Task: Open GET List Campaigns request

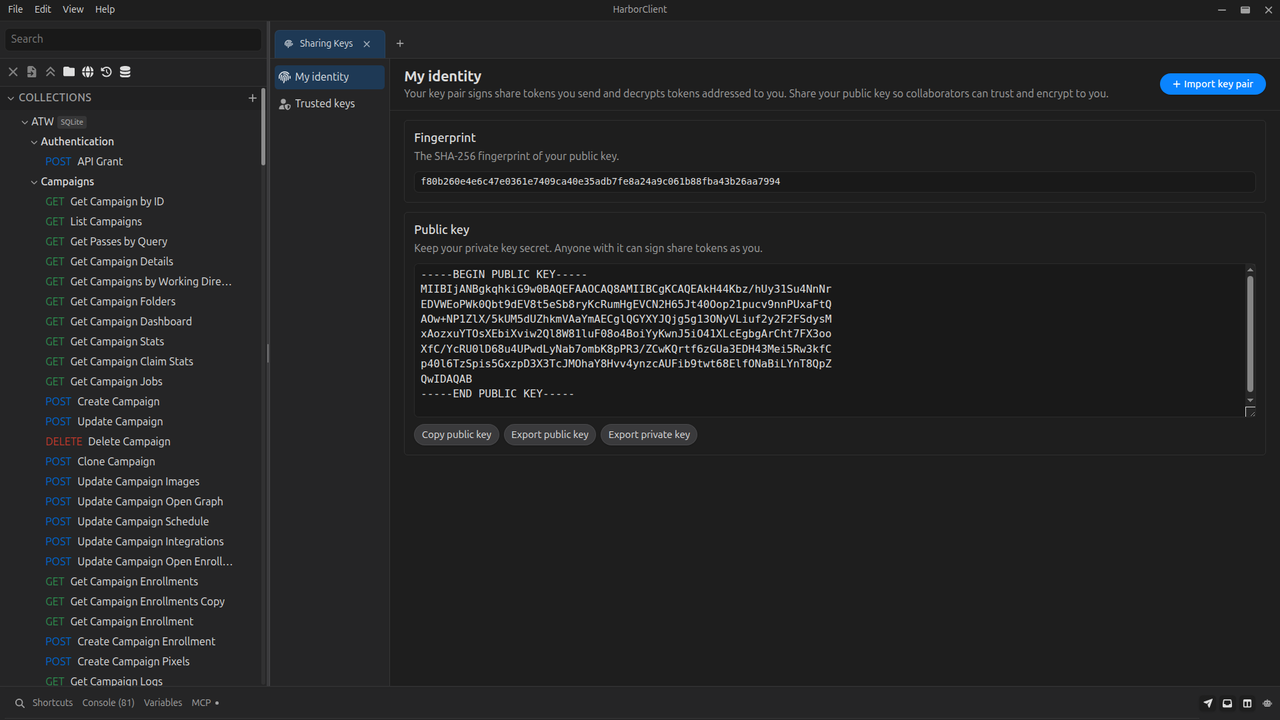Action: [x=94, y=222]
